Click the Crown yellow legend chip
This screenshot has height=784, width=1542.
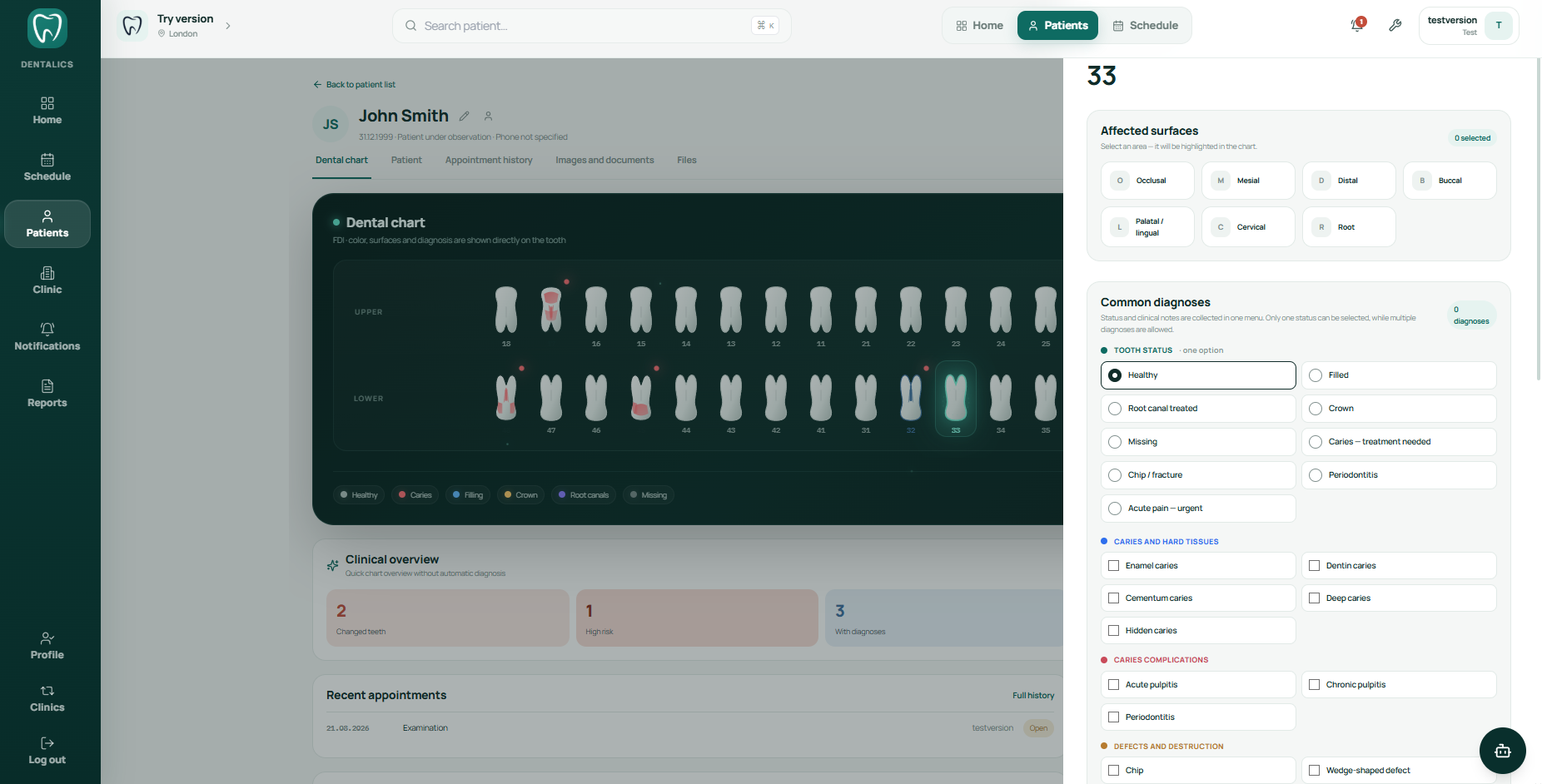[520, 495]
